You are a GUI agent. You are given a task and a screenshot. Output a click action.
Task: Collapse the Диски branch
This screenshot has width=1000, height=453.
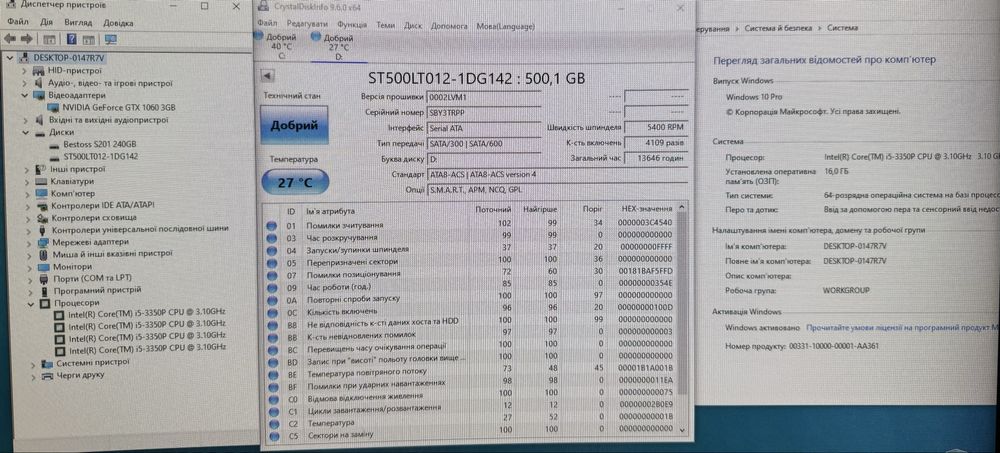[x=26, y=133]
